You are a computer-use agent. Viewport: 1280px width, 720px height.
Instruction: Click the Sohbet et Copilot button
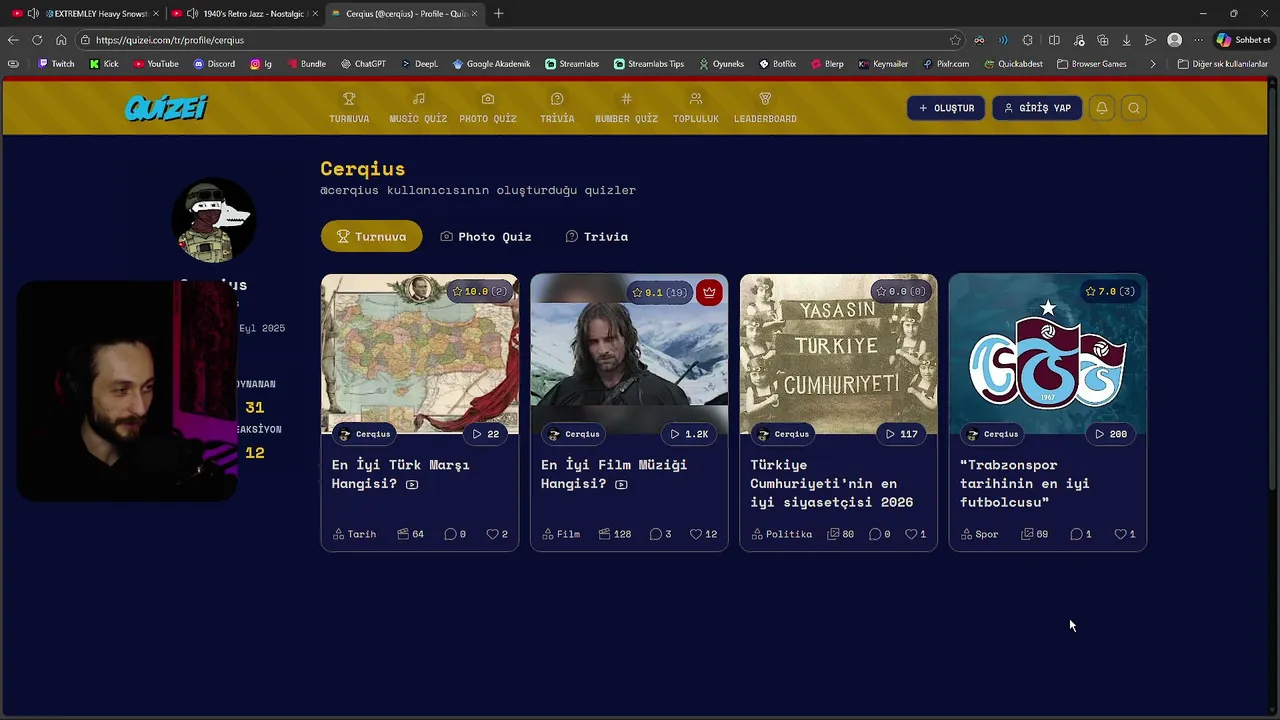(x=1243, y=40)
